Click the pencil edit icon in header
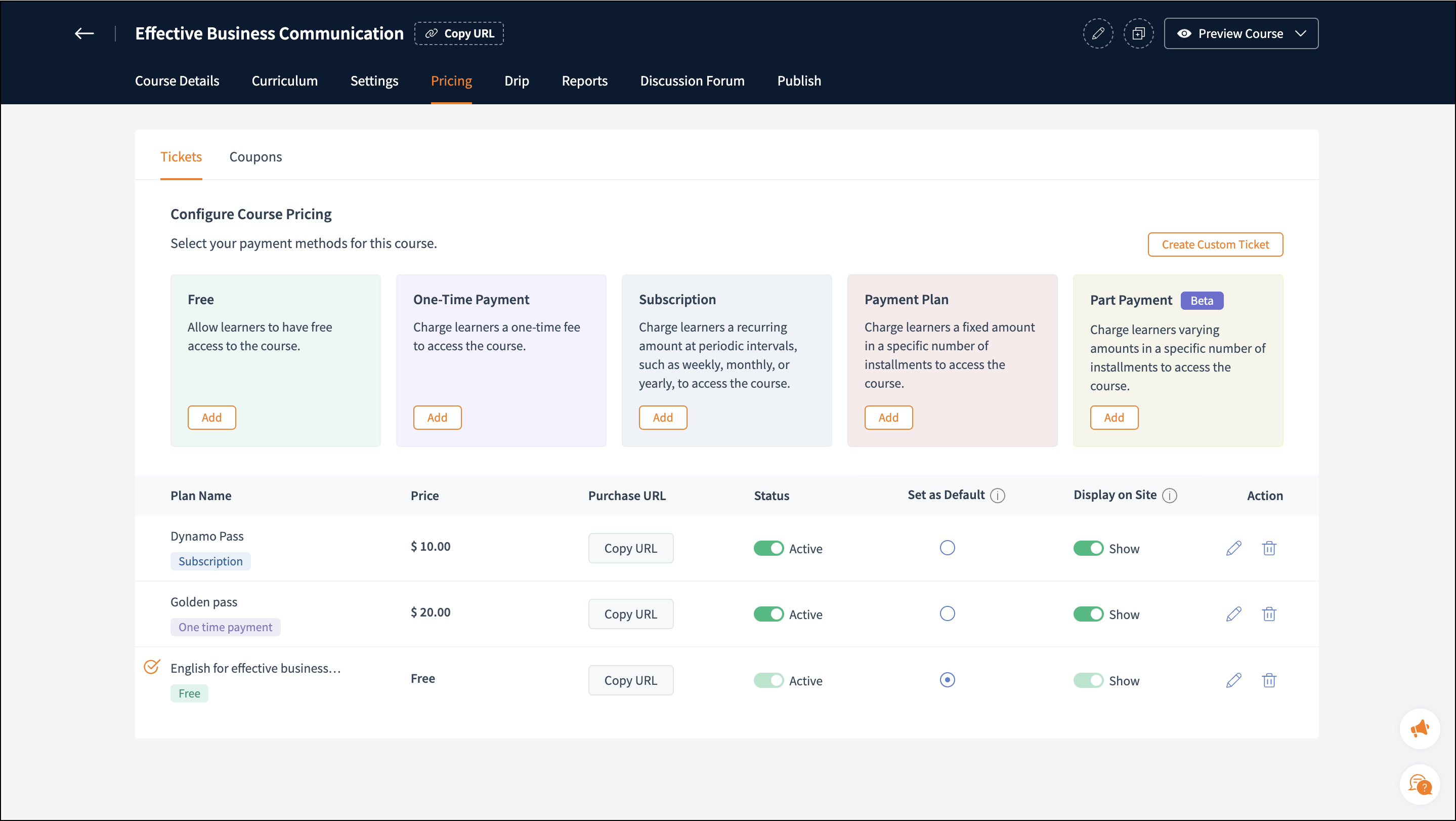This screenshot has height=821, width=1456. click(1098, 33)
